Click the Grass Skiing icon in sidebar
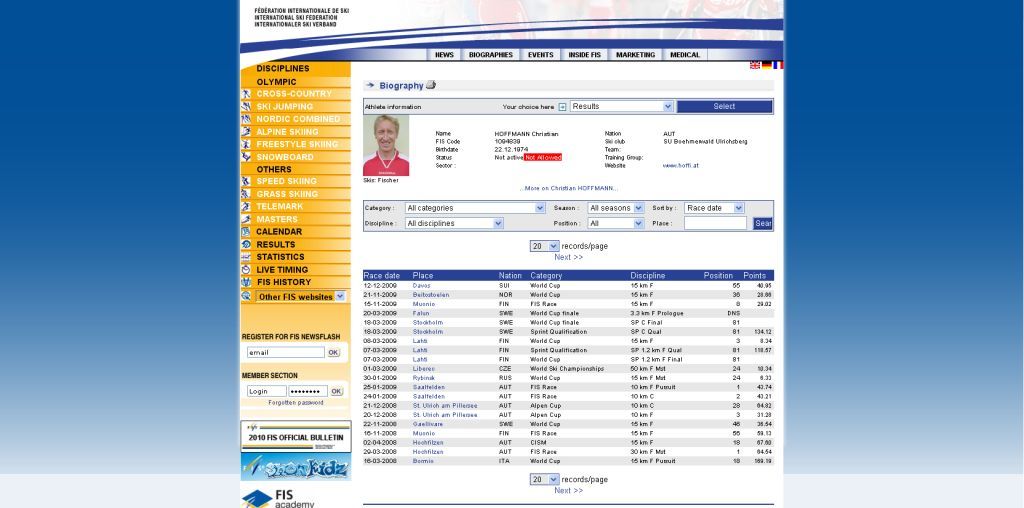The height and width of the screenshot is (508, 1024). click(x=246, y=194)
